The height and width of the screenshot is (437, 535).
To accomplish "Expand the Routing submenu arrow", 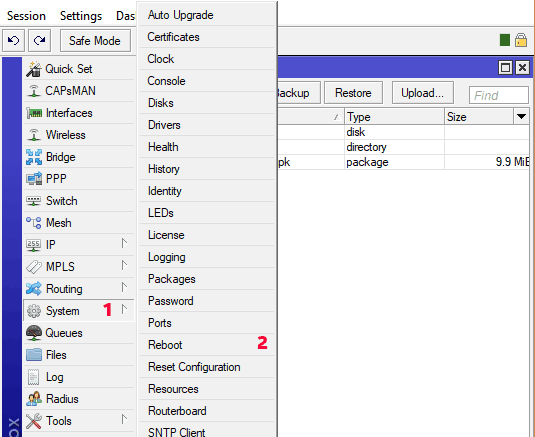I will (124, 288).
